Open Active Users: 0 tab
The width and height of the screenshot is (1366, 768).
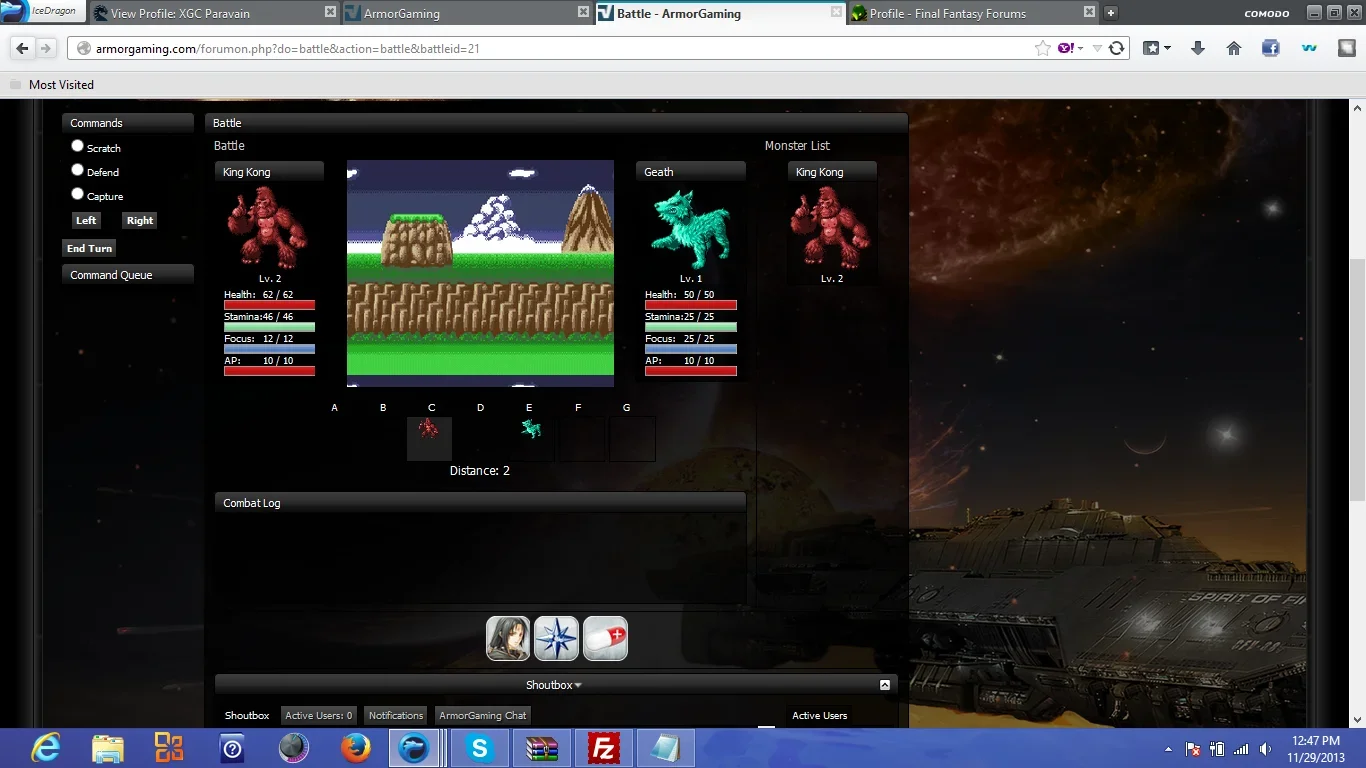318,715
